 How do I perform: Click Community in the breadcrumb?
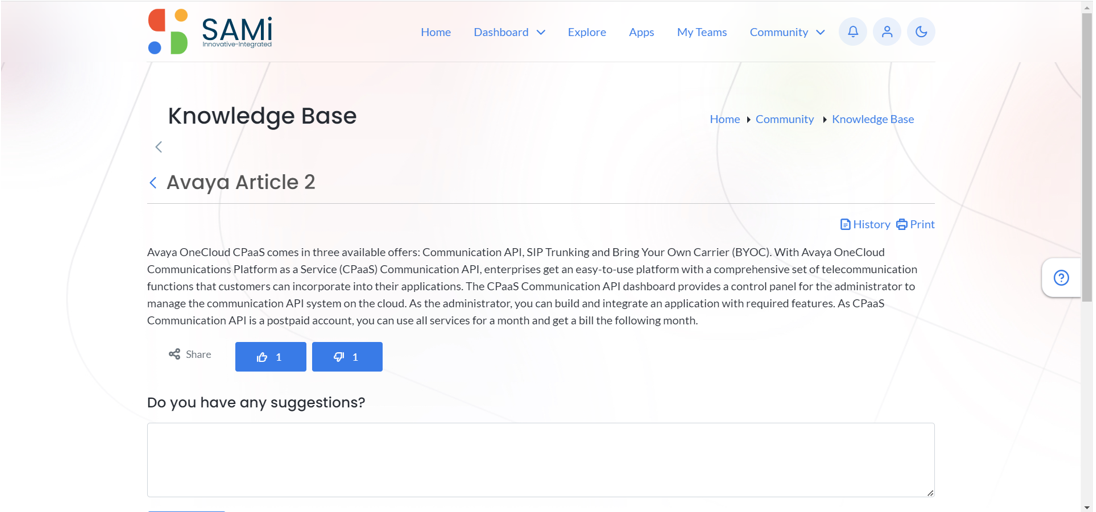pyautogui.click(x=785, y=119)
